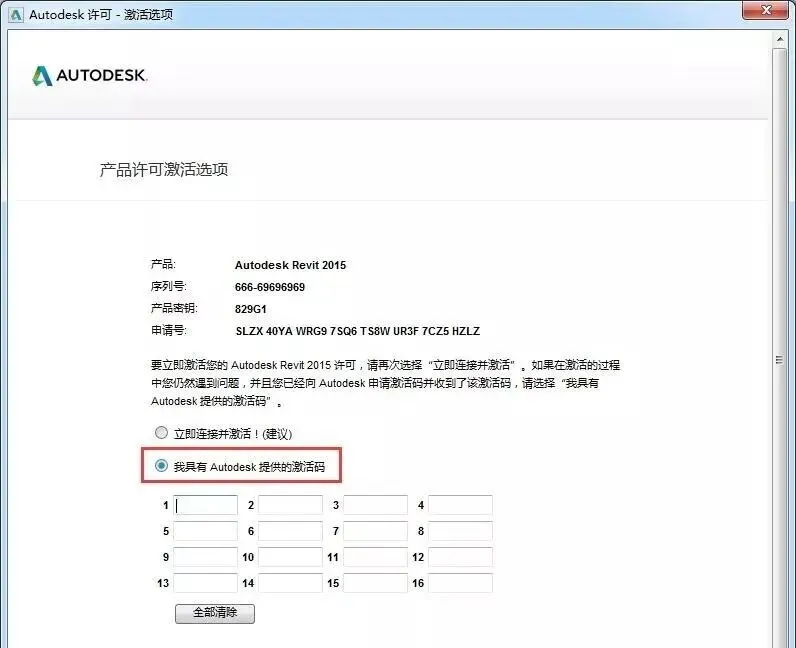Screen dimensions: 796x648
Task: Click the '序列号:' label
Action: 169,286
